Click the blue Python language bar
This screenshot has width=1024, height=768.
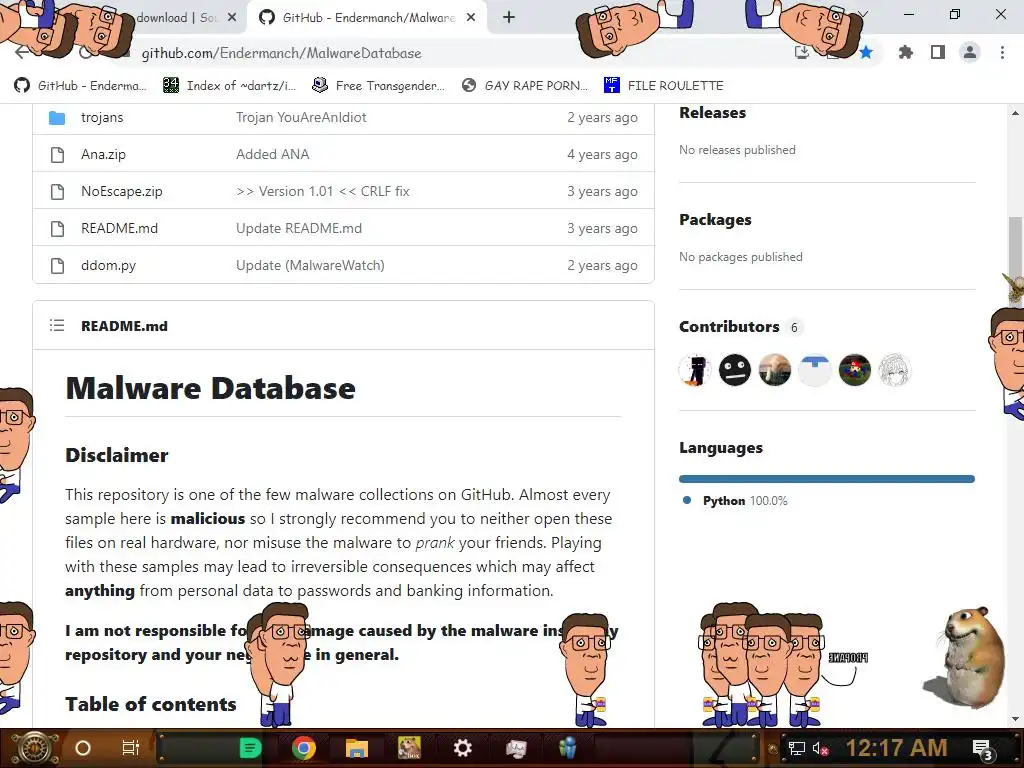[x=827, y=479]
